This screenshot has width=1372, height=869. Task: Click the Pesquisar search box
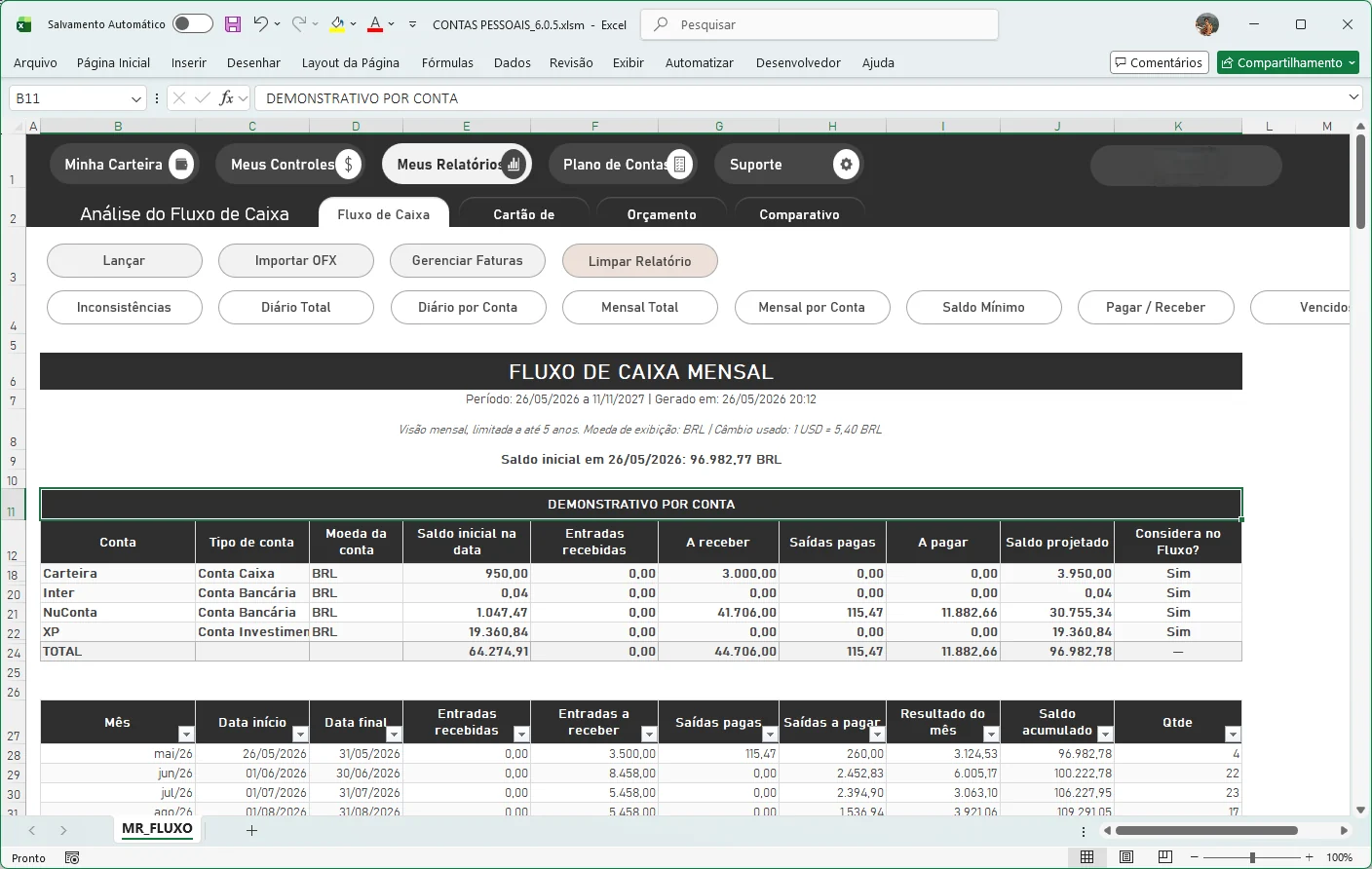(x=819, y=24)
